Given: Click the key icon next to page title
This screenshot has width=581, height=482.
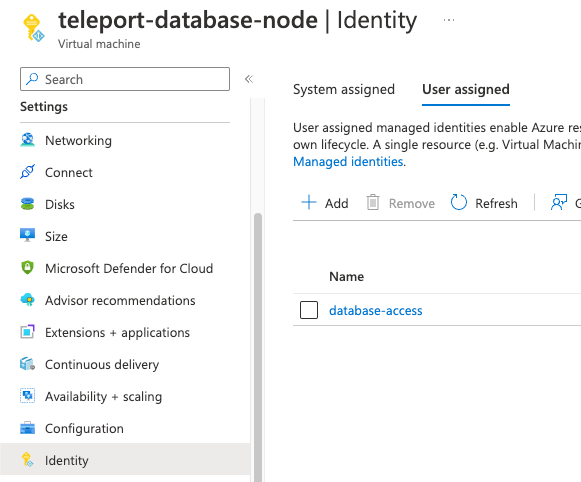Looking at the screenshot, I should [x=34, y=28].
